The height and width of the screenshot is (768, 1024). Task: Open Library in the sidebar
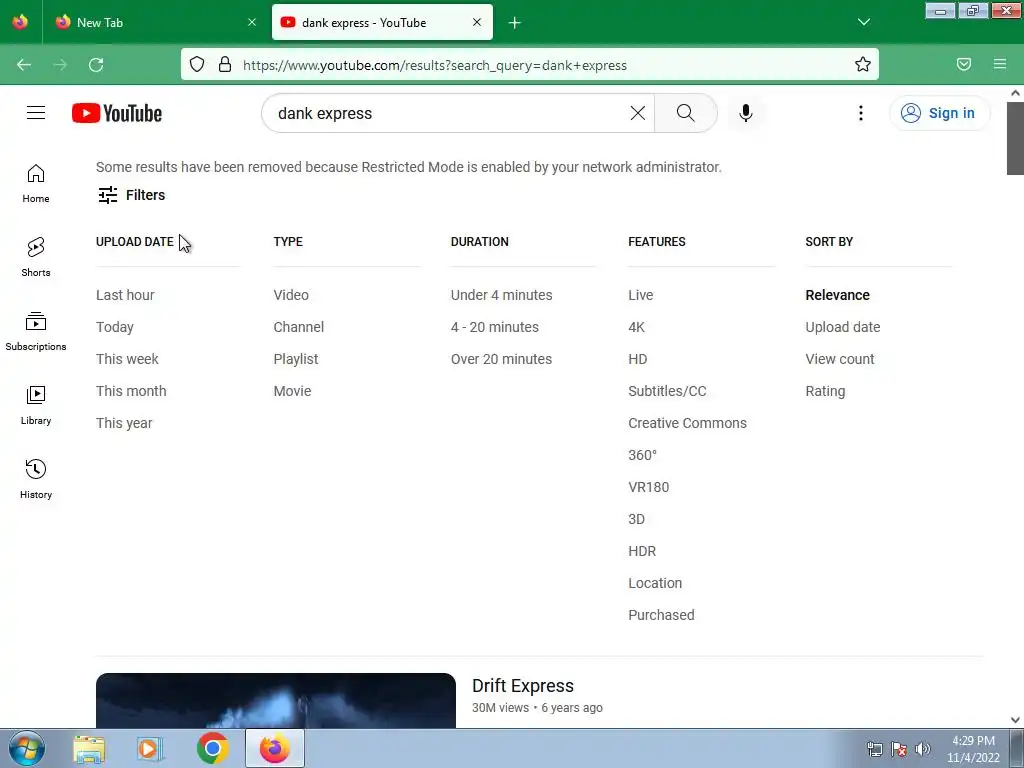36,406
